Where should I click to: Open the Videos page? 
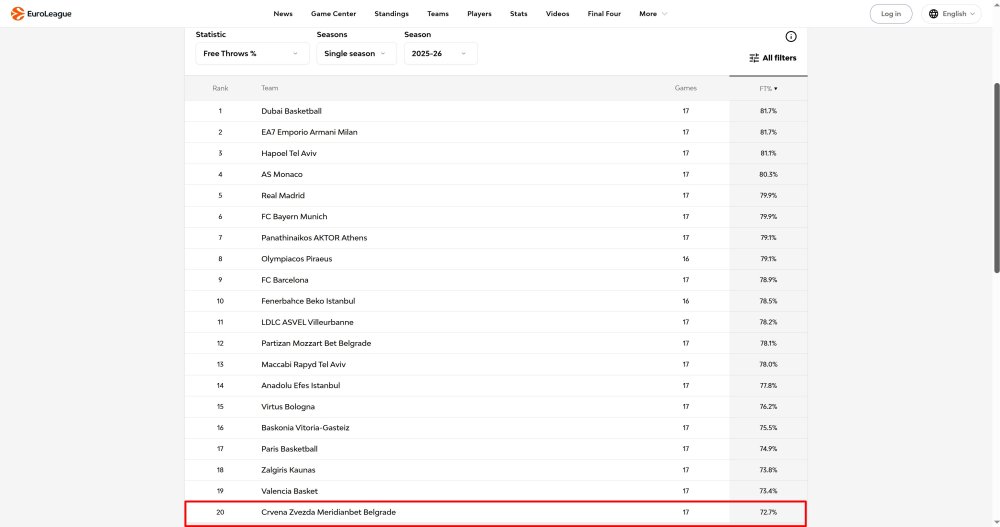tap(557, 13)
